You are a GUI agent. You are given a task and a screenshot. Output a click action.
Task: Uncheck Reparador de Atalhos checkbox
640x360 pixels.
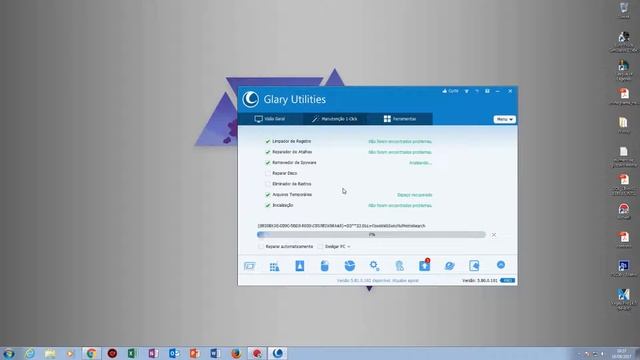[x=268, y=152]
